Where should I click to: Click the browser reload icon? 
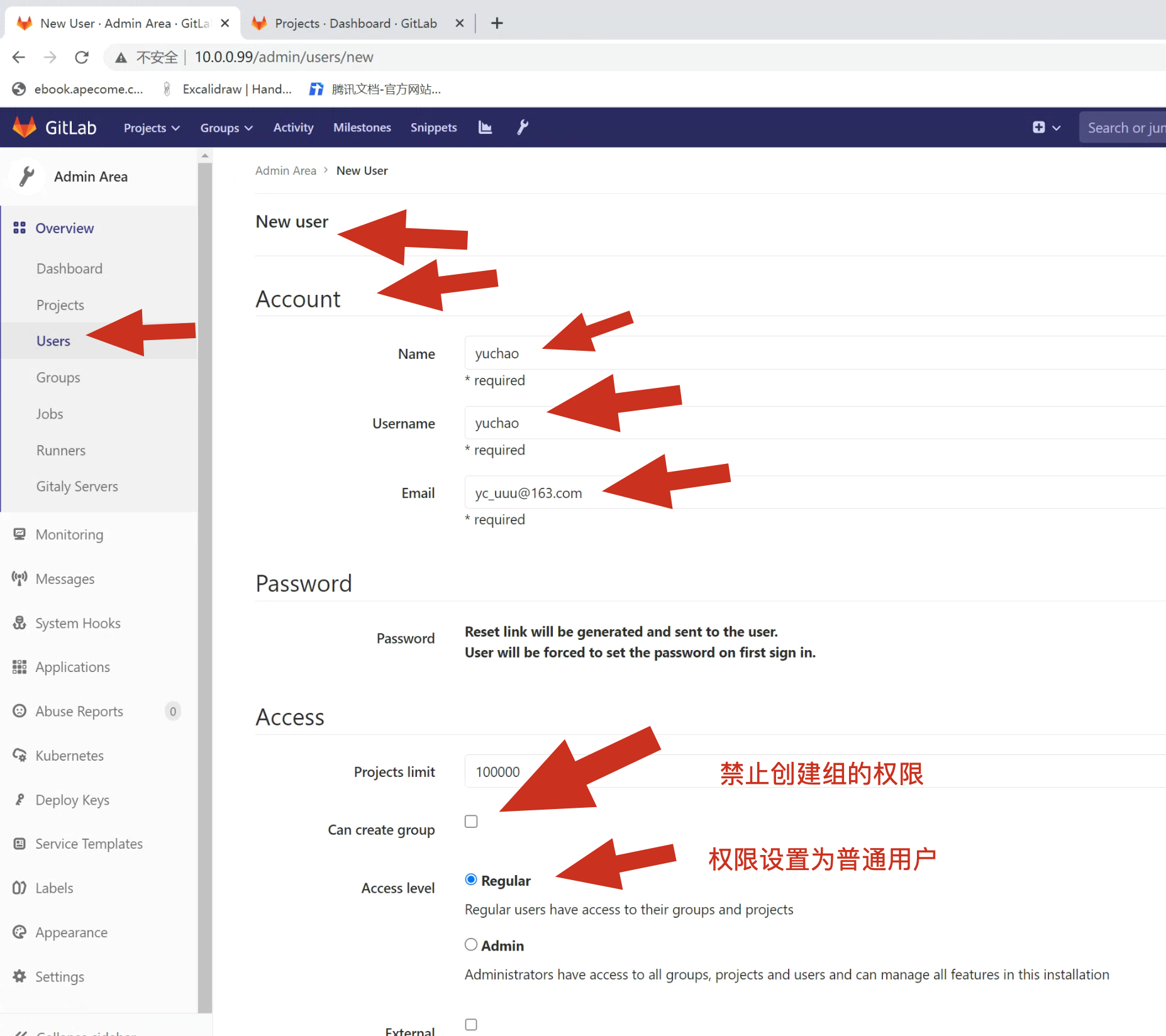pyautogui.click(x=82, y=57)
